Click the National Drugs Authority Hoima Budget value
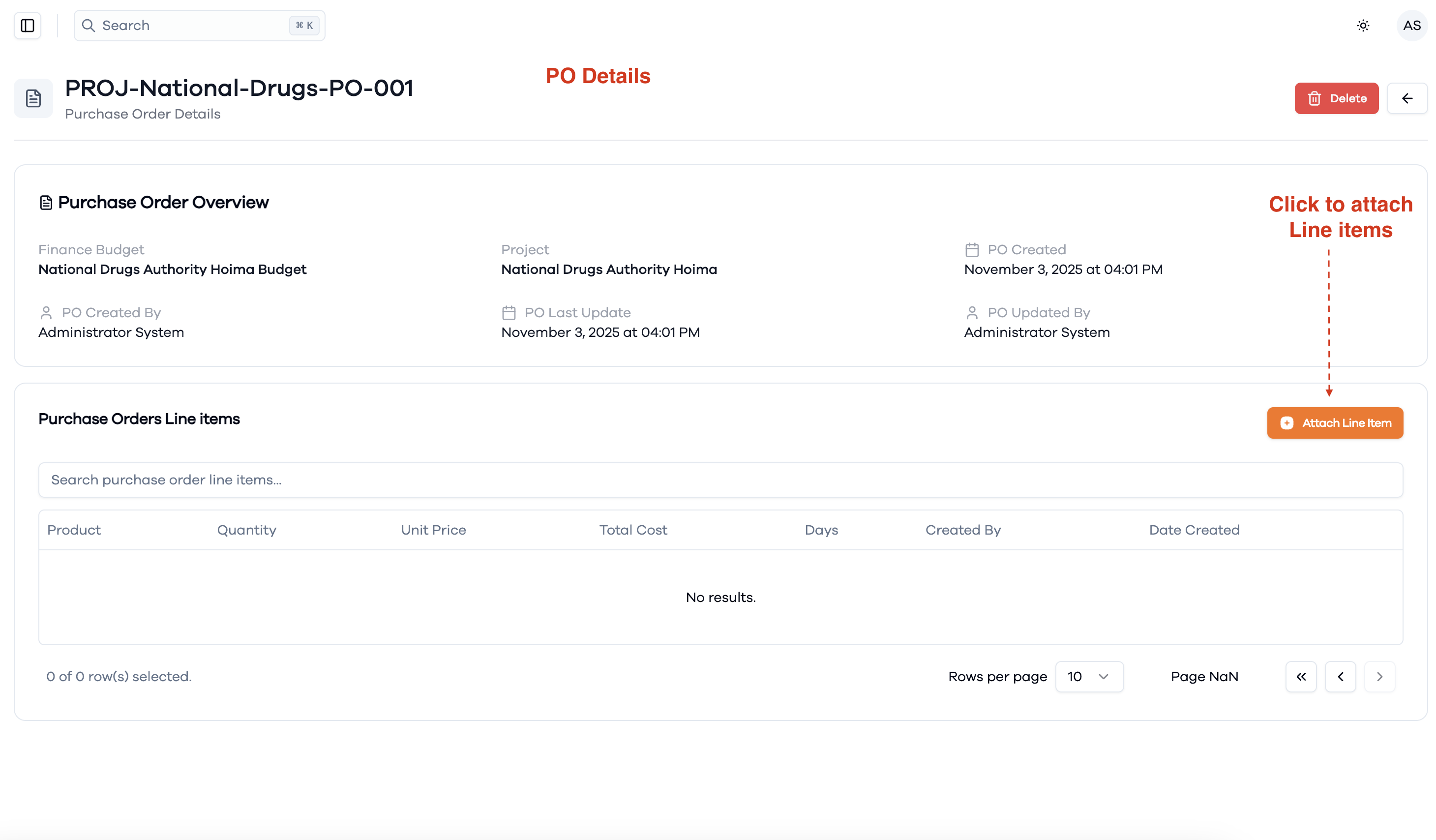 [172, 270]
